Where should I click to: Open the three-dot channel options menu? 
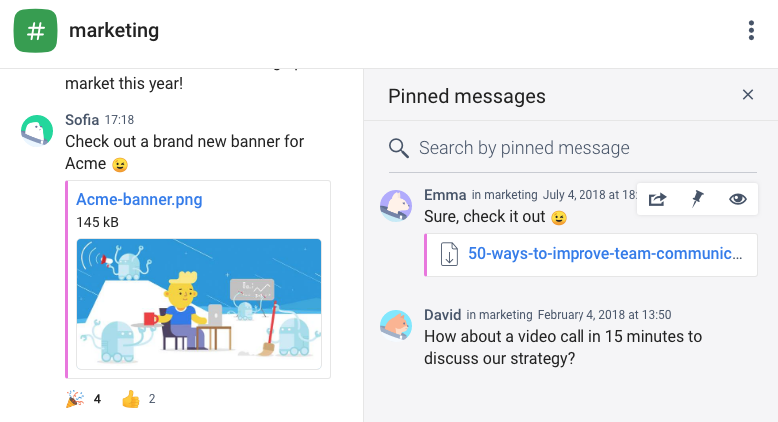tap(751, 31)
